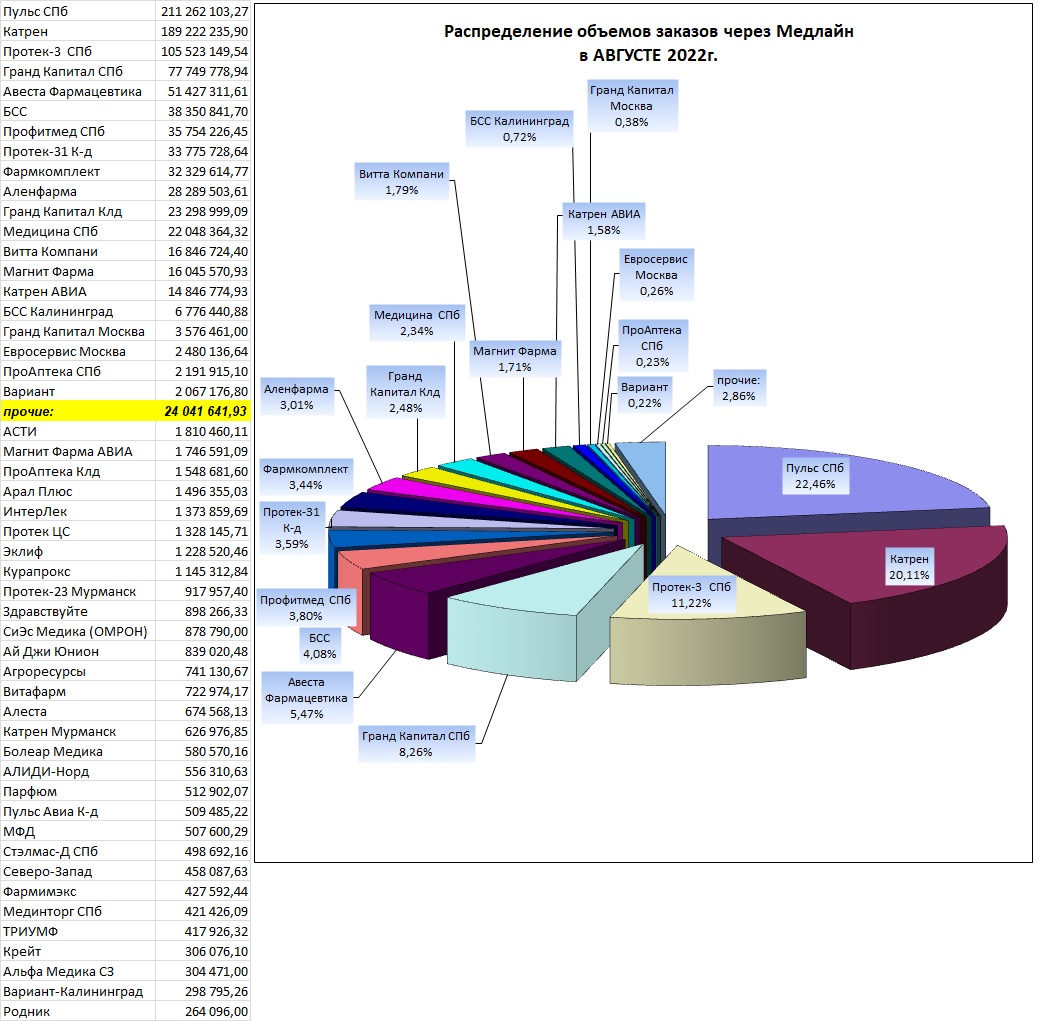Click the Аленфарма 3,01% chart label
The image size is (1039, 1021).
[x=296, y=397]
